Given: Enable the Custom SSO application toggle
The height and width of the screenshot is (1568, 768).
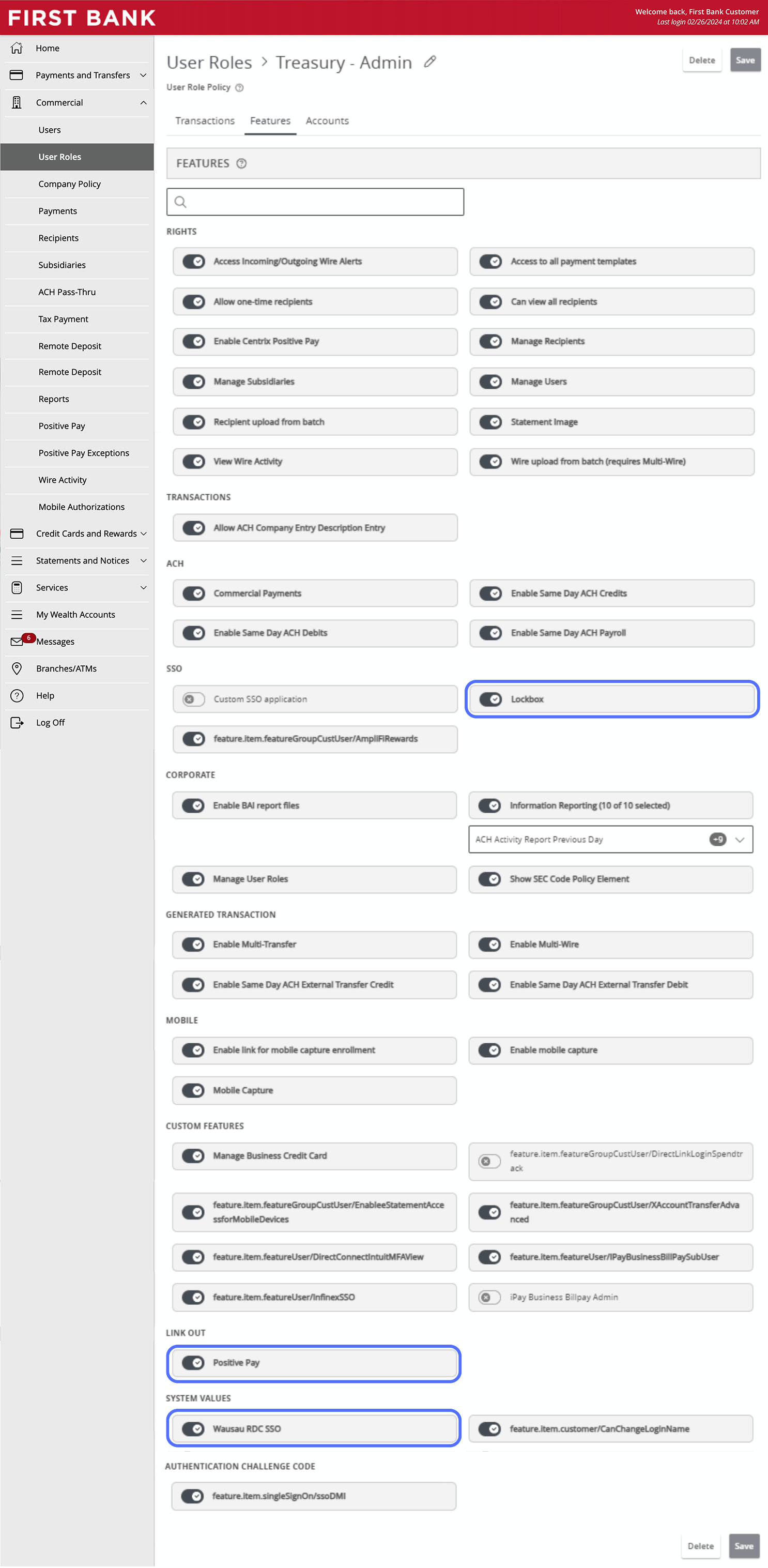Looking at the screenshot, I should 193,699.
